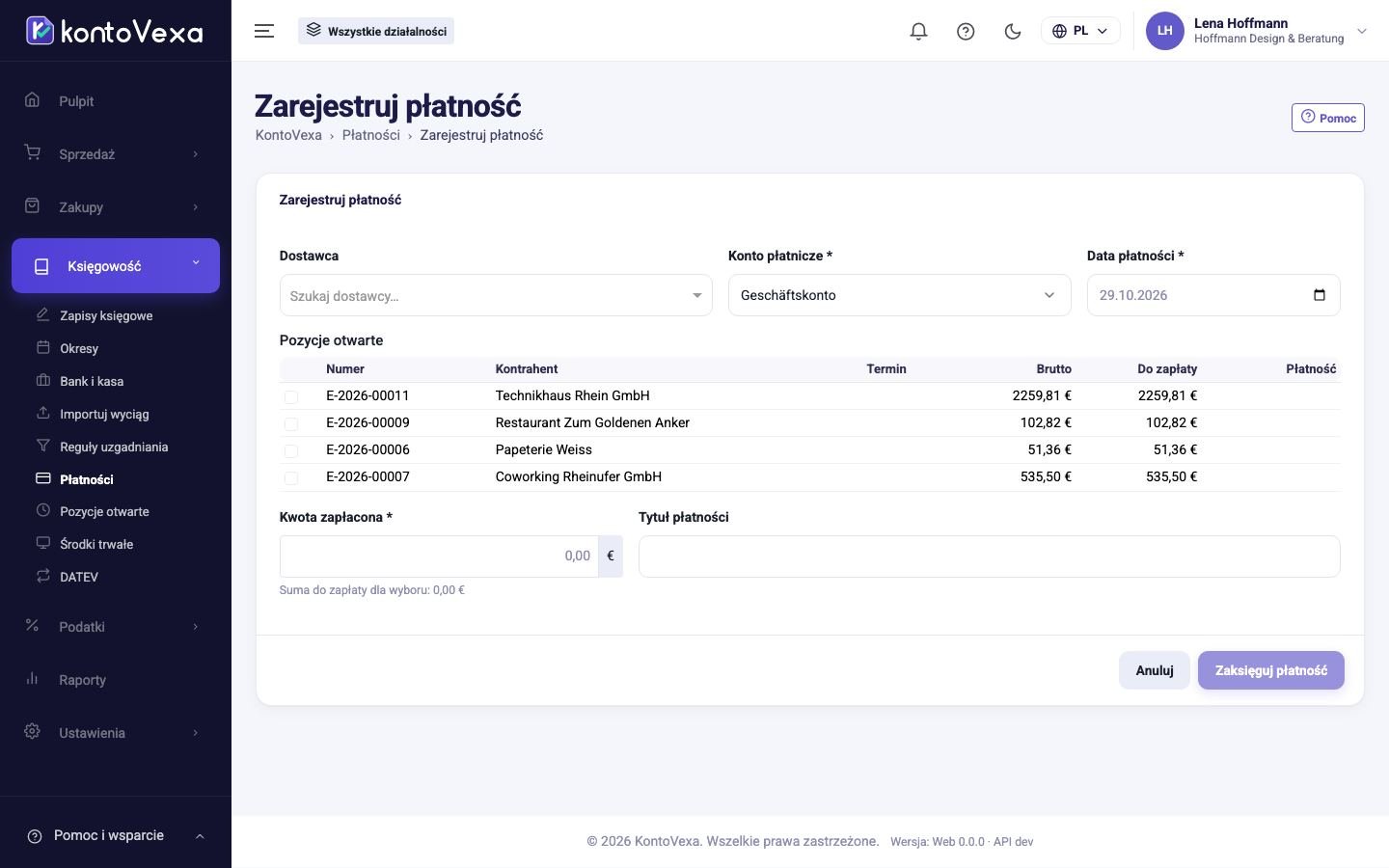Check the box for E-2026-00009

[x=291, y=423]
